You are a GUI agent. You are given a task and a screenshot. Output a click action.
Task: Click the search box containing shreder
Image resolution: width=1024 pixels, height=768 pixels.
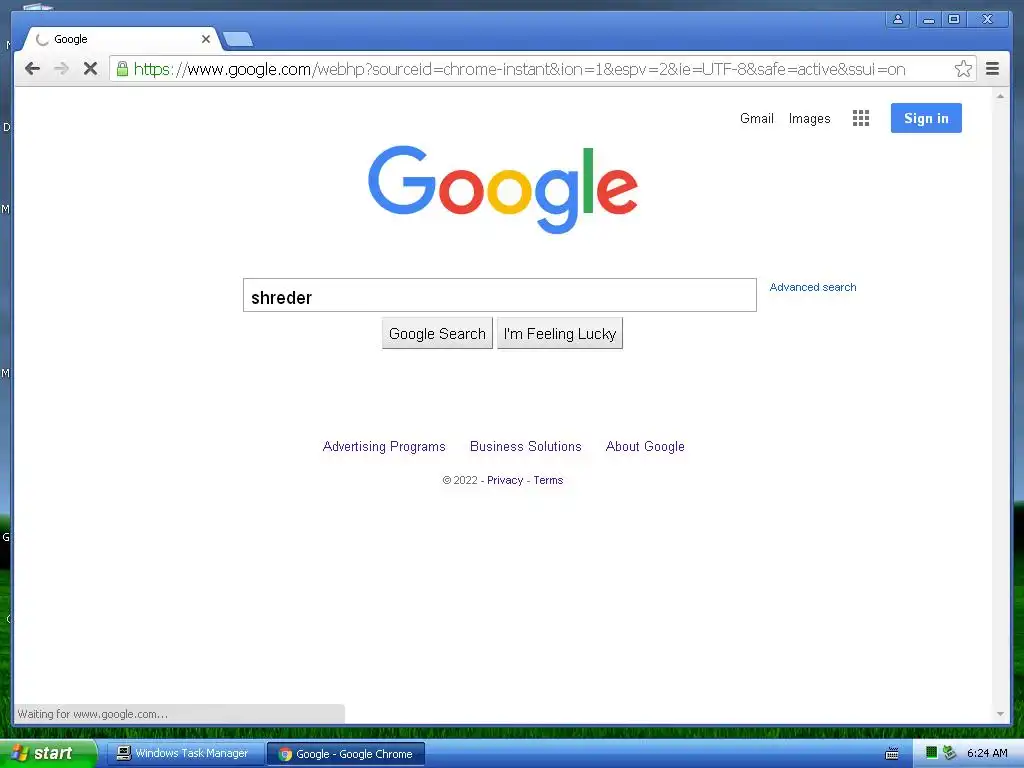click(500, 295)
